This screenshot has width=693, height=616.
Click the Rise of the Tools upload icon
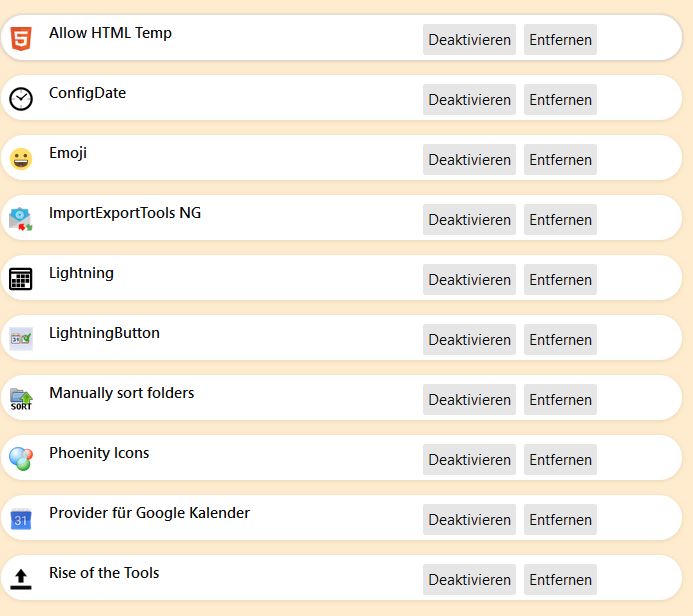[x=21, y=579]
